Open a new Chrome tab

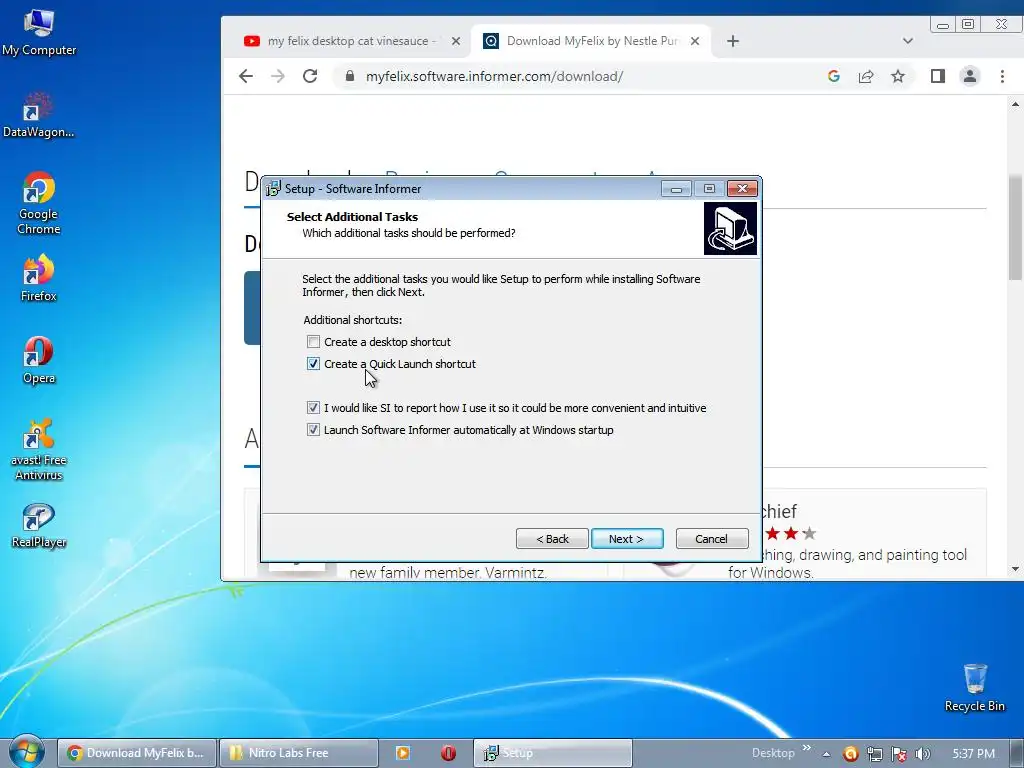pyautogui.click(x=733, y=41)
